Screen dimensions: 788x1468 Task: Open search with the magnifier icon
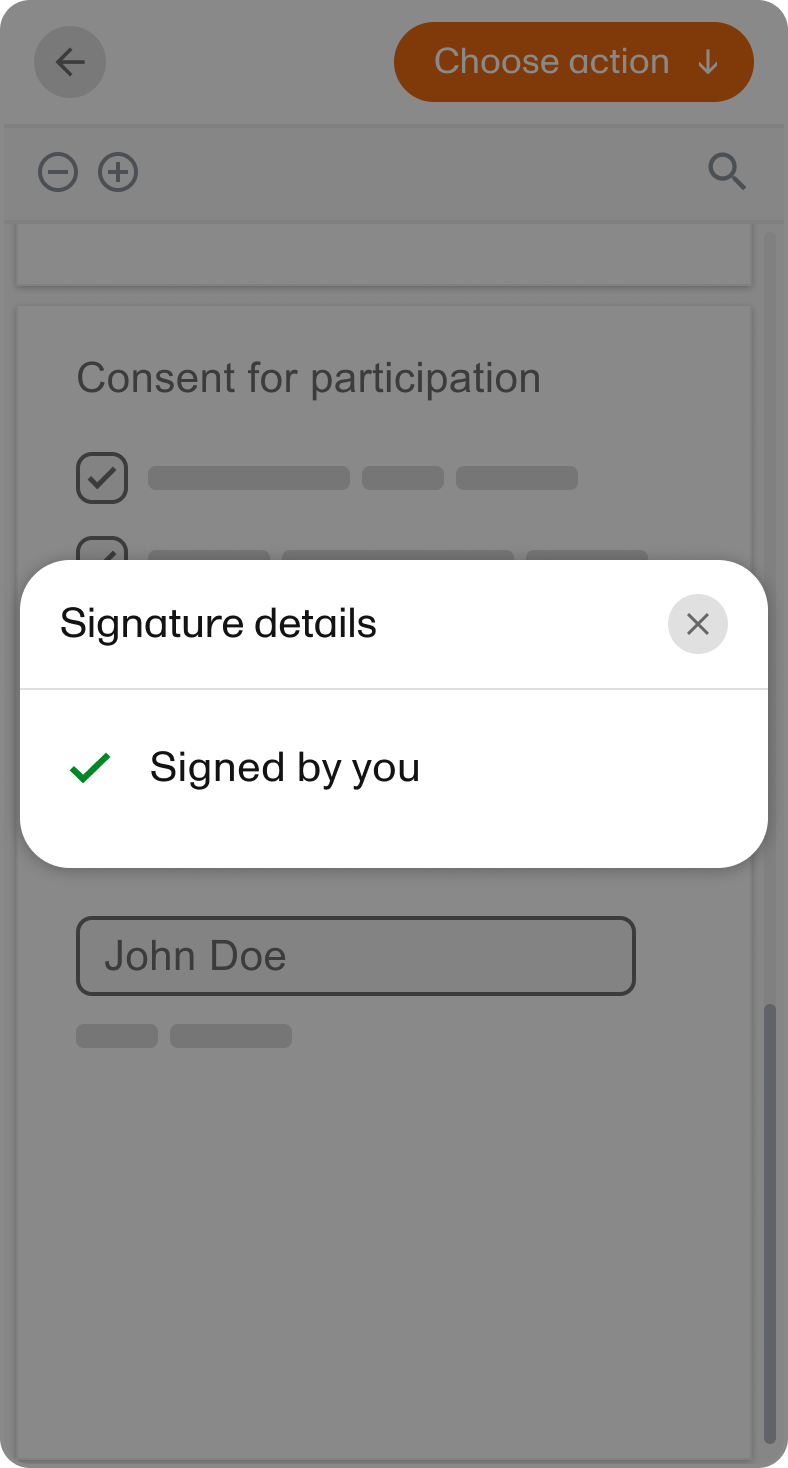coord(727,173)
